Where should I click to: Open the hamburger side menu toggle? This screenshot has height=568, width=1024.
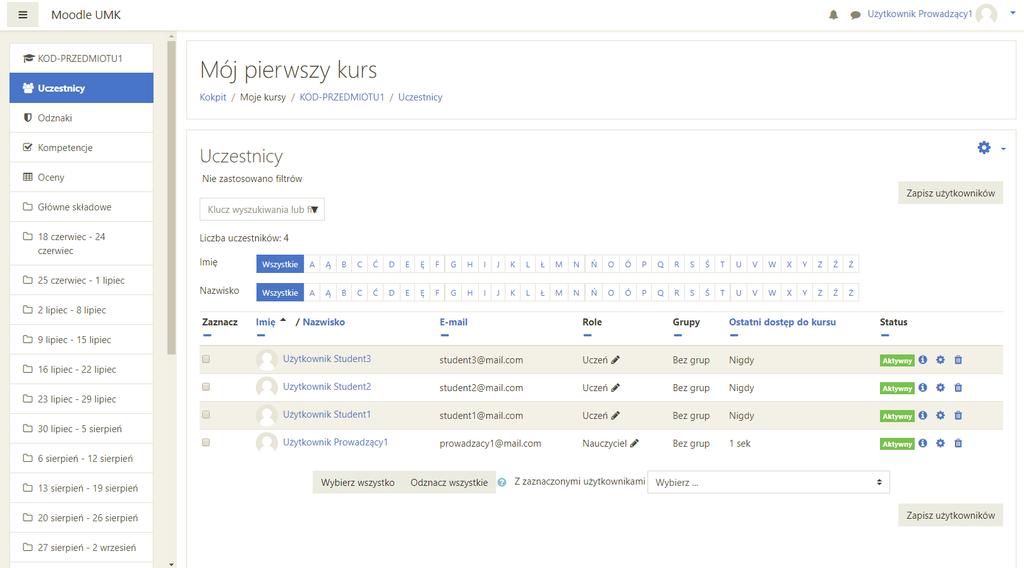pos(23,14)
